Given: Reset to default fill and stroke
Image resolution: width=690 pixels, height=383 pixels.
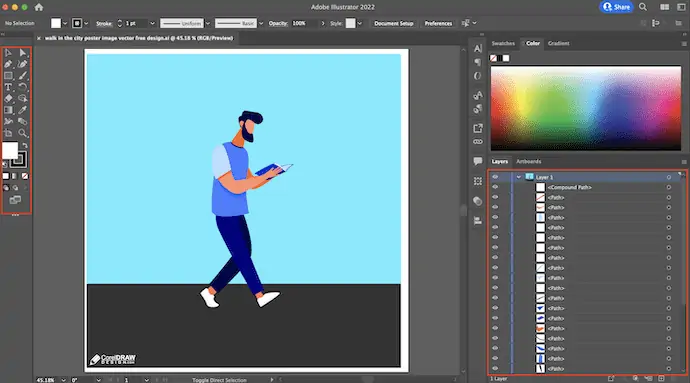Looking at the screenshot, I should (x=5, y=164).
